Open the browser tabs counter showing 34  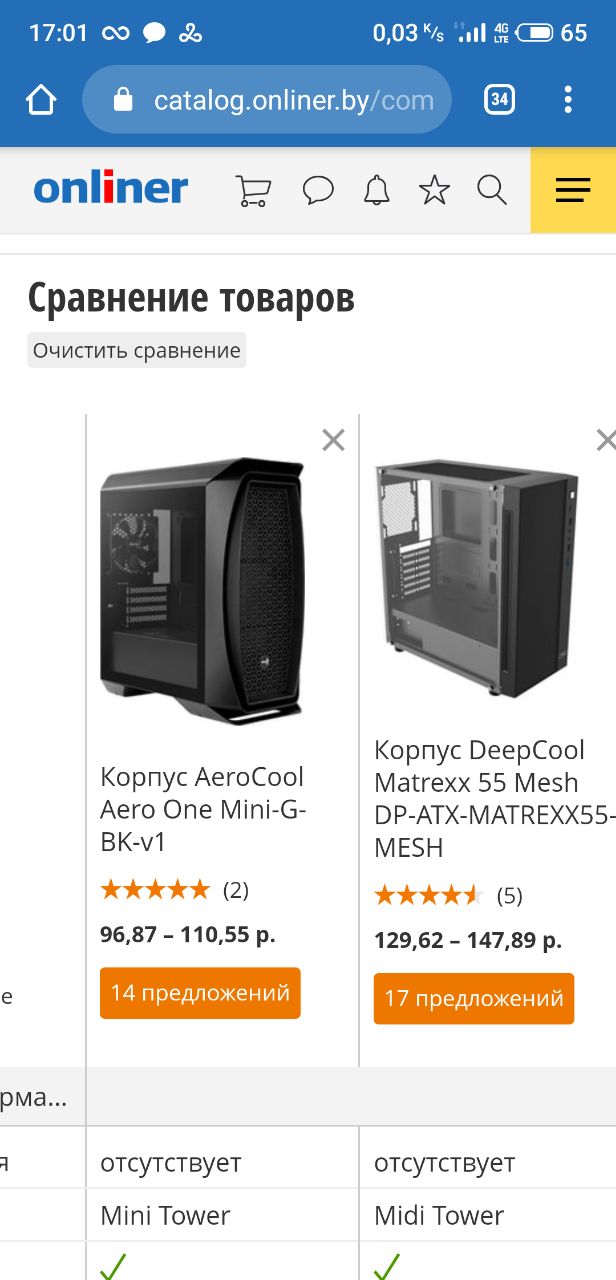[499, 99]
